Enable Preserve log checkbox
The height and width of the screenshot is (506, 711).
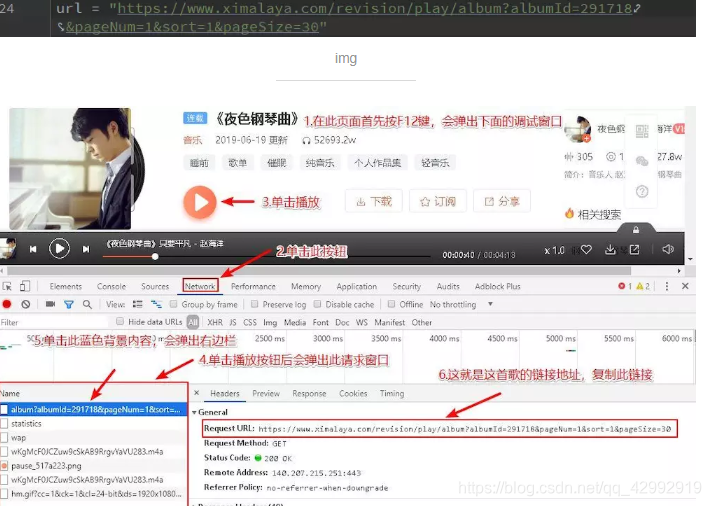(x=254, y=304)
